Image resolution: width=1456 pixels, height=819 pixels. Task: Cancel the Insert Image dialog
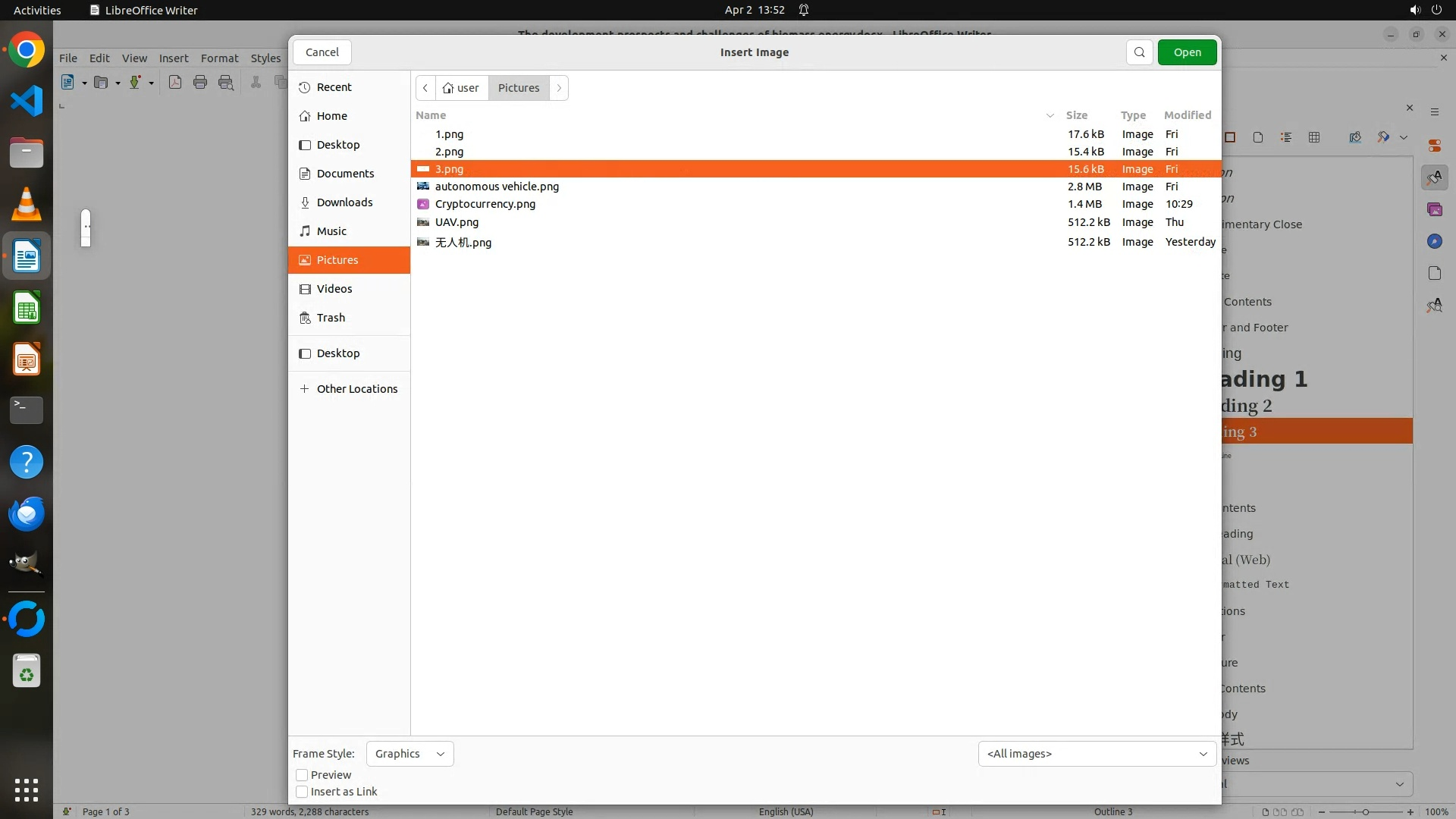[322, 52]
